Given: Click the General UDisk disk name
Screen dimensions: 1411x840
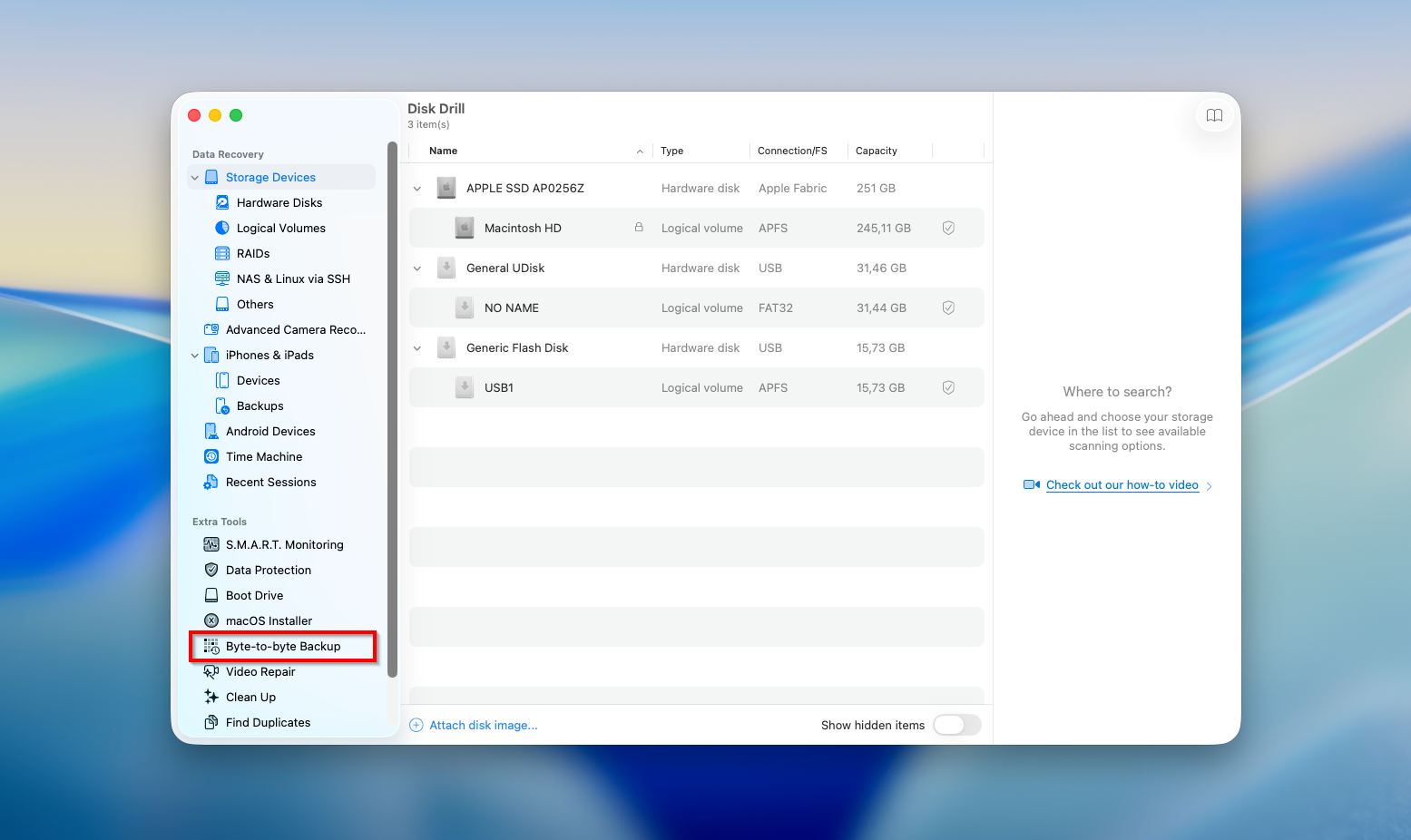Looking at the screenshot, I should click(x=505, y=268).
